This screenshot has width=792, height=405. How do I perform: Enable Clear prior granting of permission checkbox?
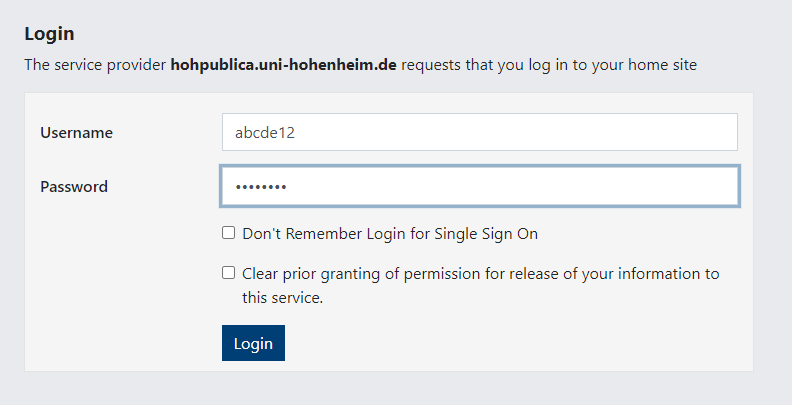tap(229, 272)
